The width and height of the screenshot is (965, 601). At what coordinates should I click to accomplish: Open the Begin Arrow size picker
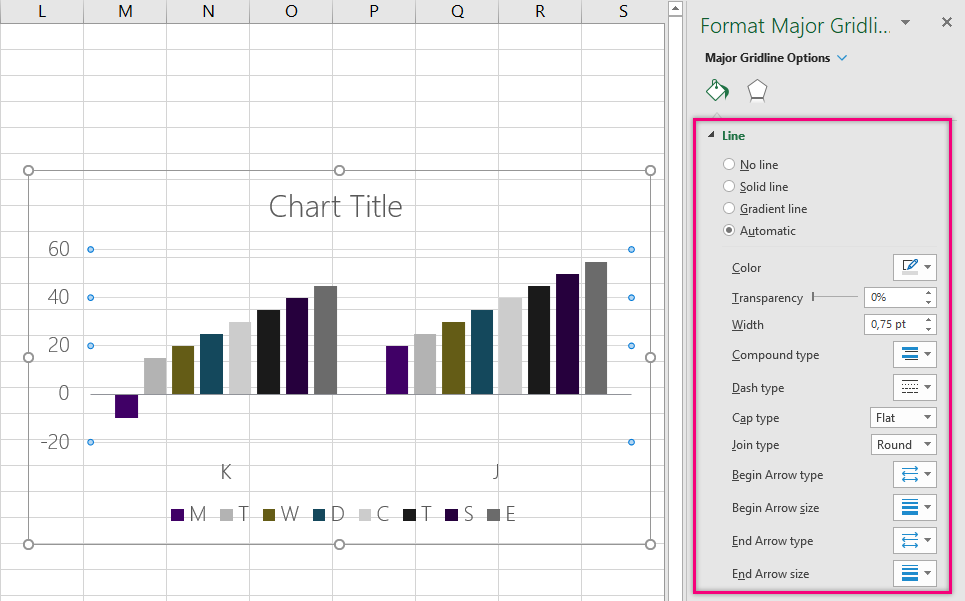[x=915, y=507]
